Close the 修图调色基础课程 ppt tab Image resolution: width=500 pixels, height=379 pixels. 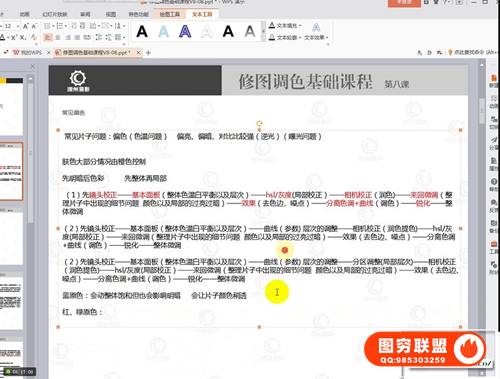click(138, 52)
